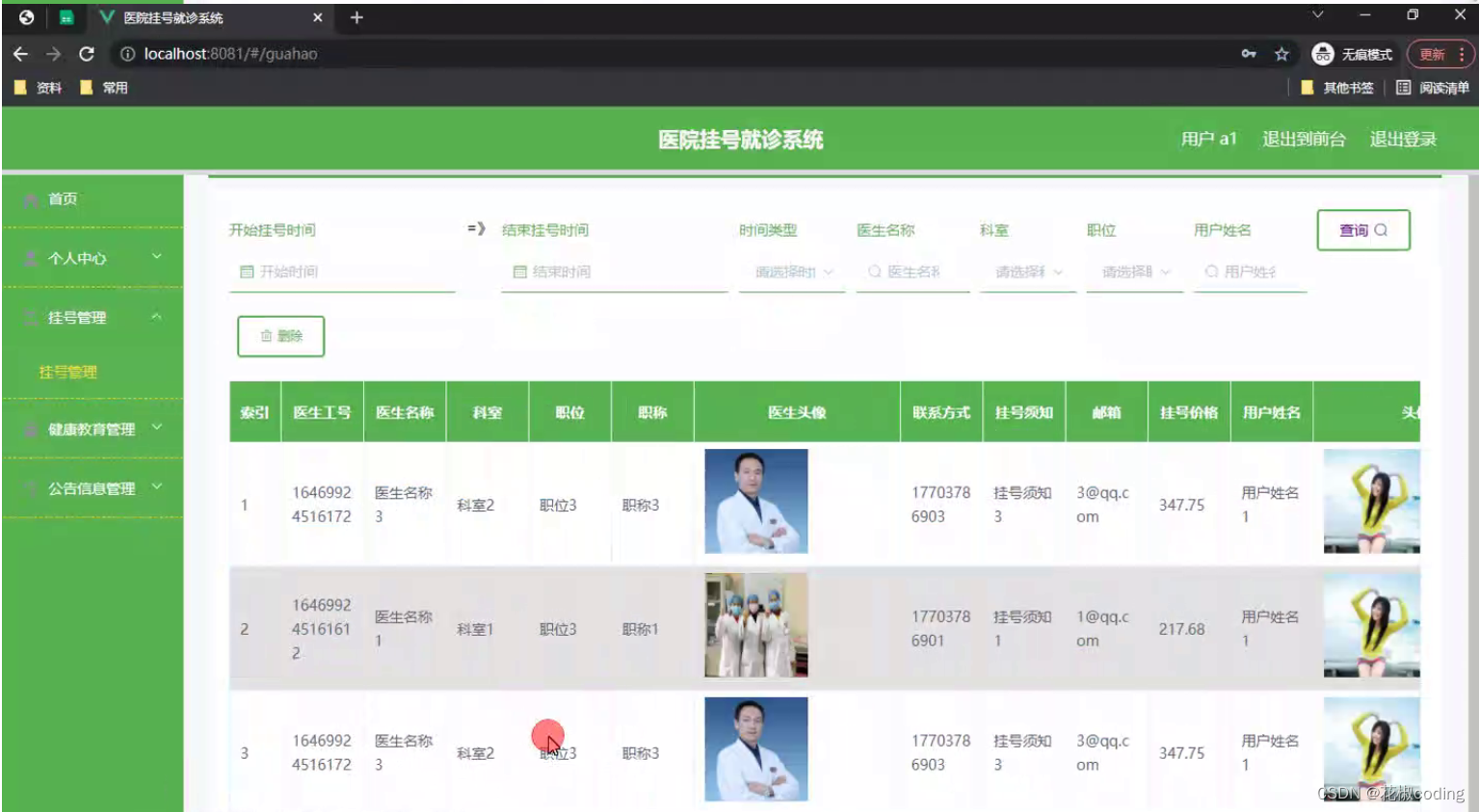Select the 医院挂号就诊系统 browser tab
Screen dimensions: 1479x812
(173, 17)
